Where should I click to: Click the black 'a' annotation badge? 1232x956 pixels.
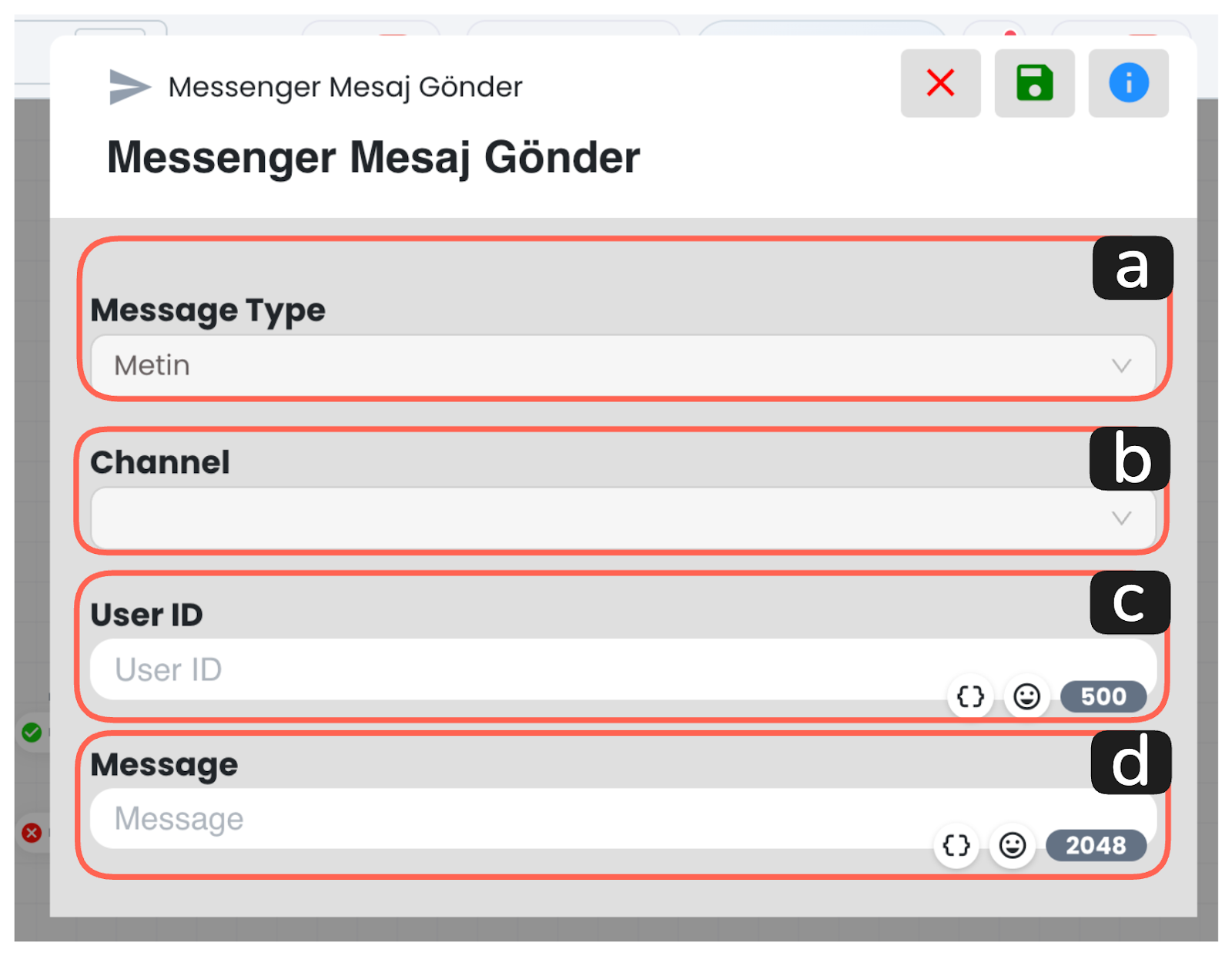click(1132, 268)
